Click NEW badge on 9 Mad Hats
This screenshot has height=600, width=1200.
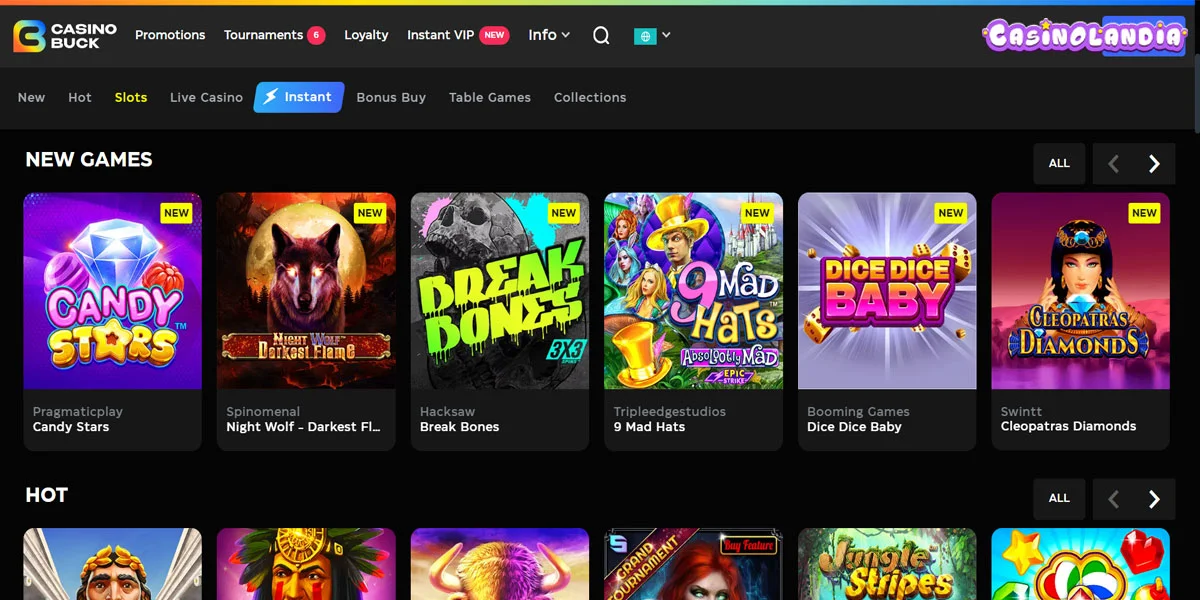[x=757, y=213]
